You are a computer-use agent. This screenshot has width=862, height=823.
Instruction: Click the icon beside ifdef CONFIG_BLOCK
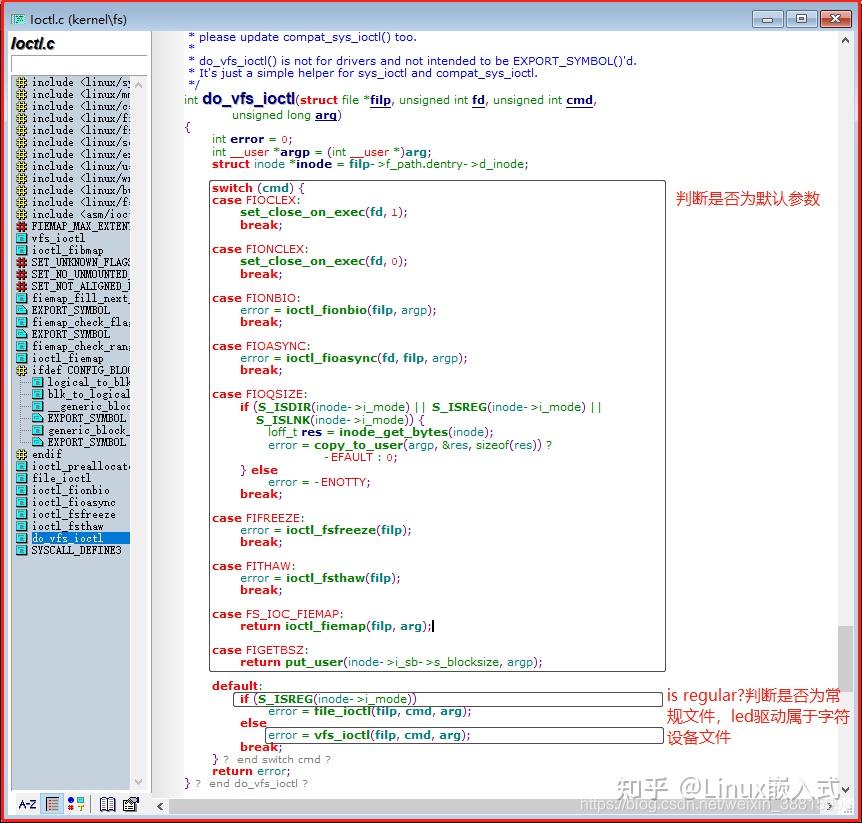click(22, 371)
